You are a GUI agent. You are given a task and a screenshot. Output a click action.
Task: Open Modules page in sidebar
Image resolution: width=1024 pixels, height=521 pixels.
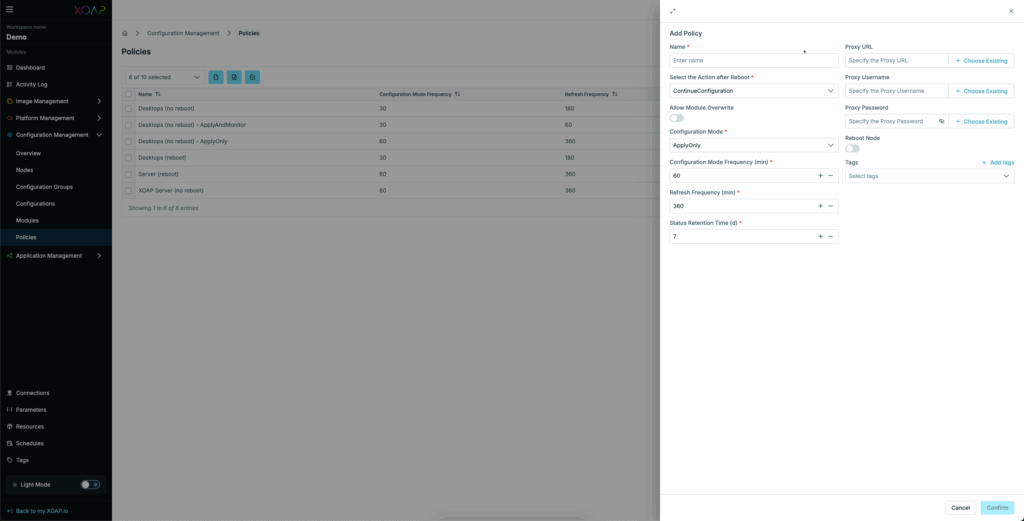[27, 221]
